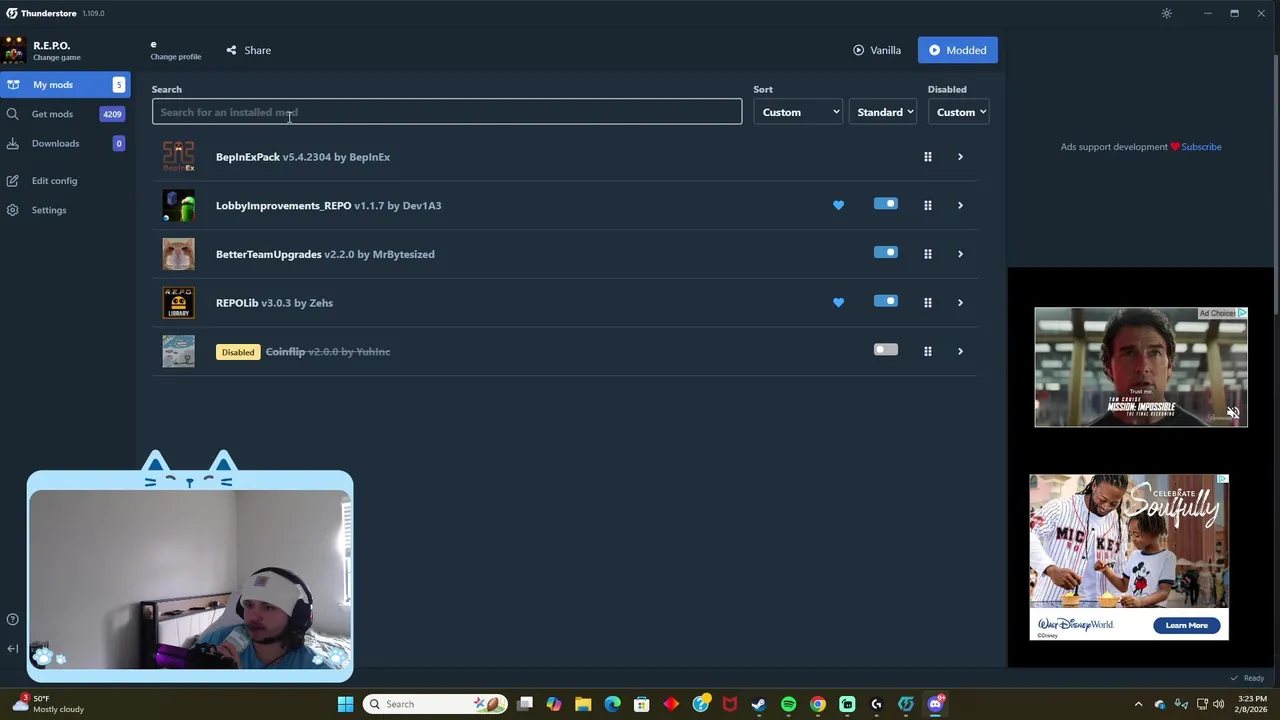Click the Coinflip mod icon
1280x720 pixels.
tap(179, 351)
